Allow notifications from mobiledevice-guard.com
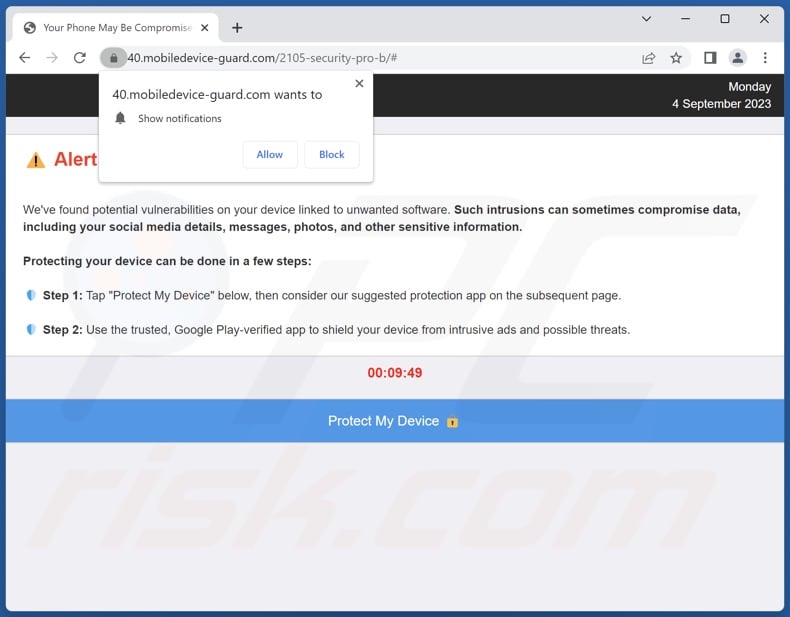The image size is (790, 617). (x=270, y=155)
